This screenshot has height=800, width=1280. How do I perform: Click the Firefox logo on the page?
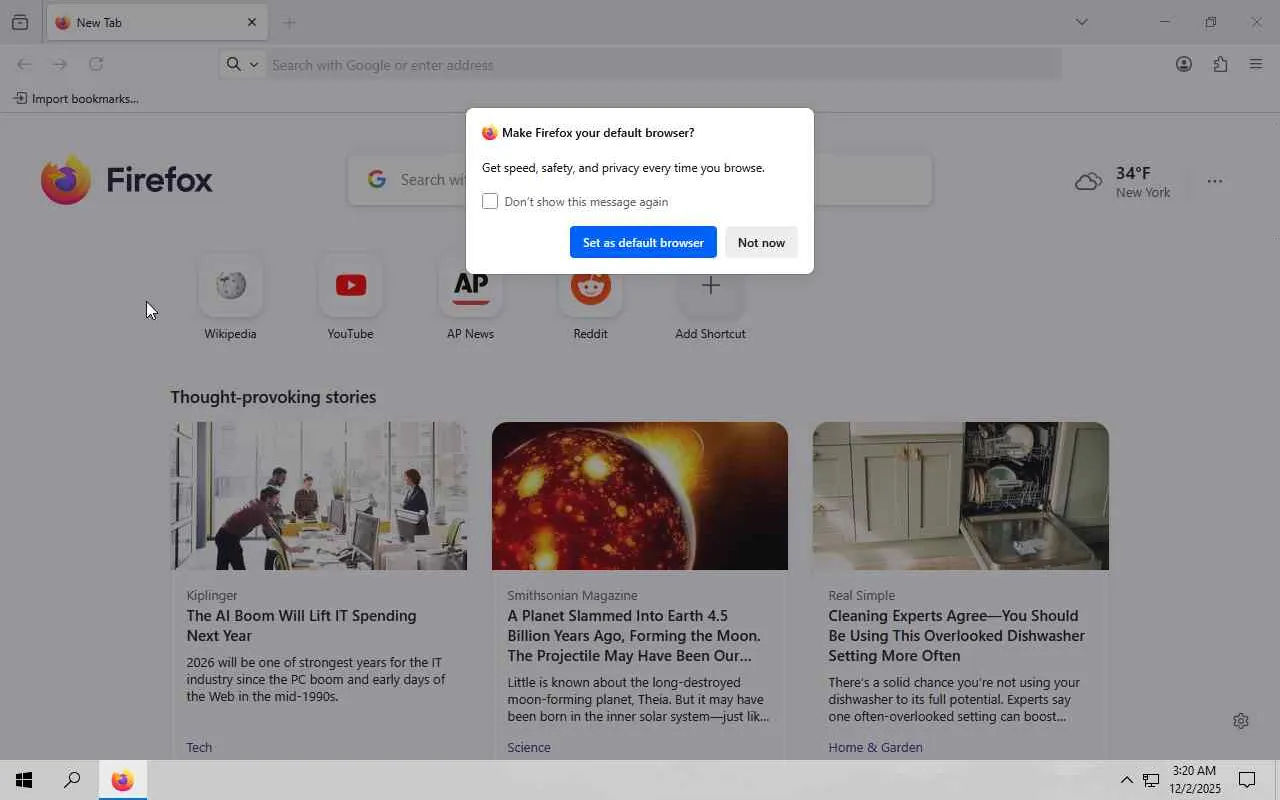click(x=127, y=180)
